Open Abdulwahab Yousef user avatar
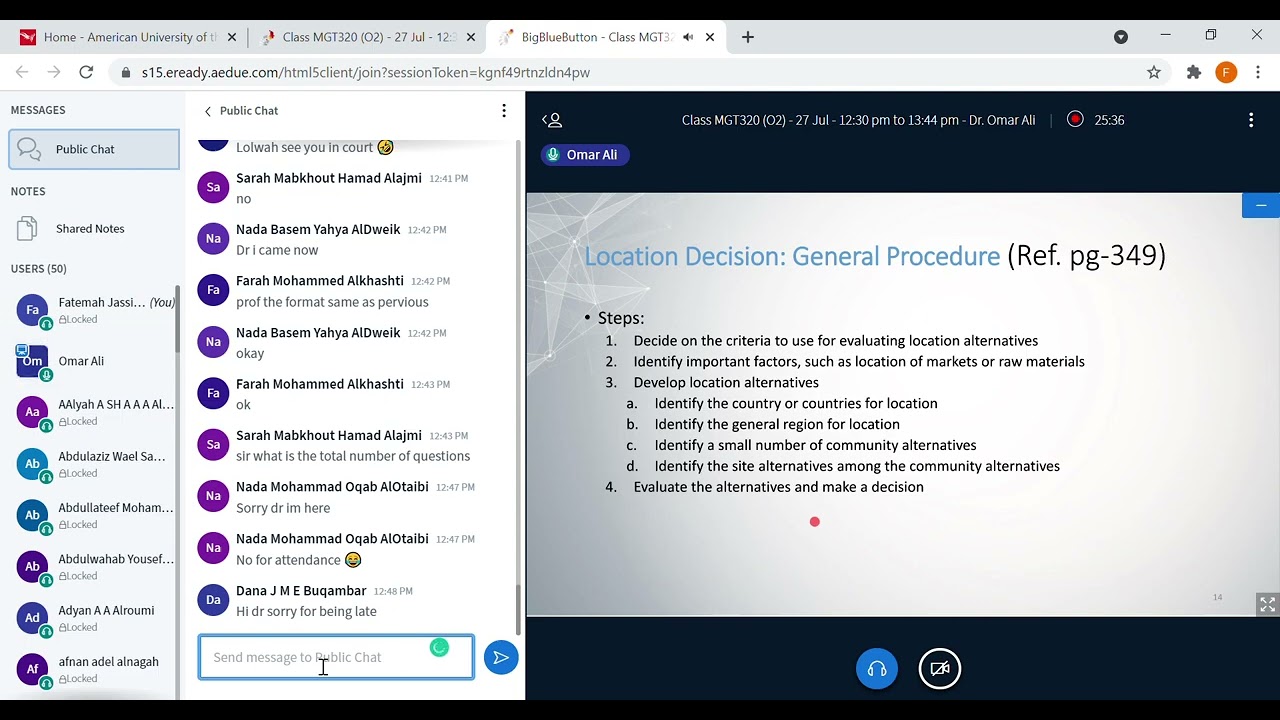The height and width of the screenshot is (720, 1280). coord(32,567)
